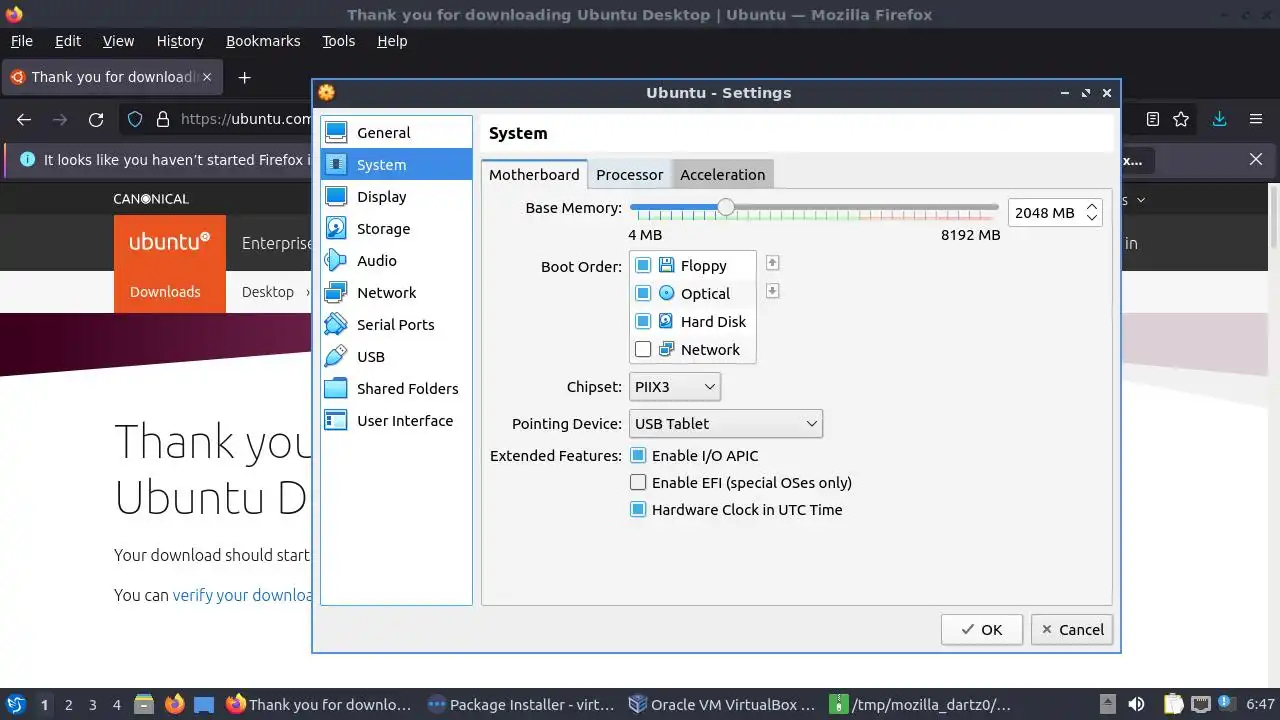
Task: Open Display settings monitor icon
Action: pos(336,196)
